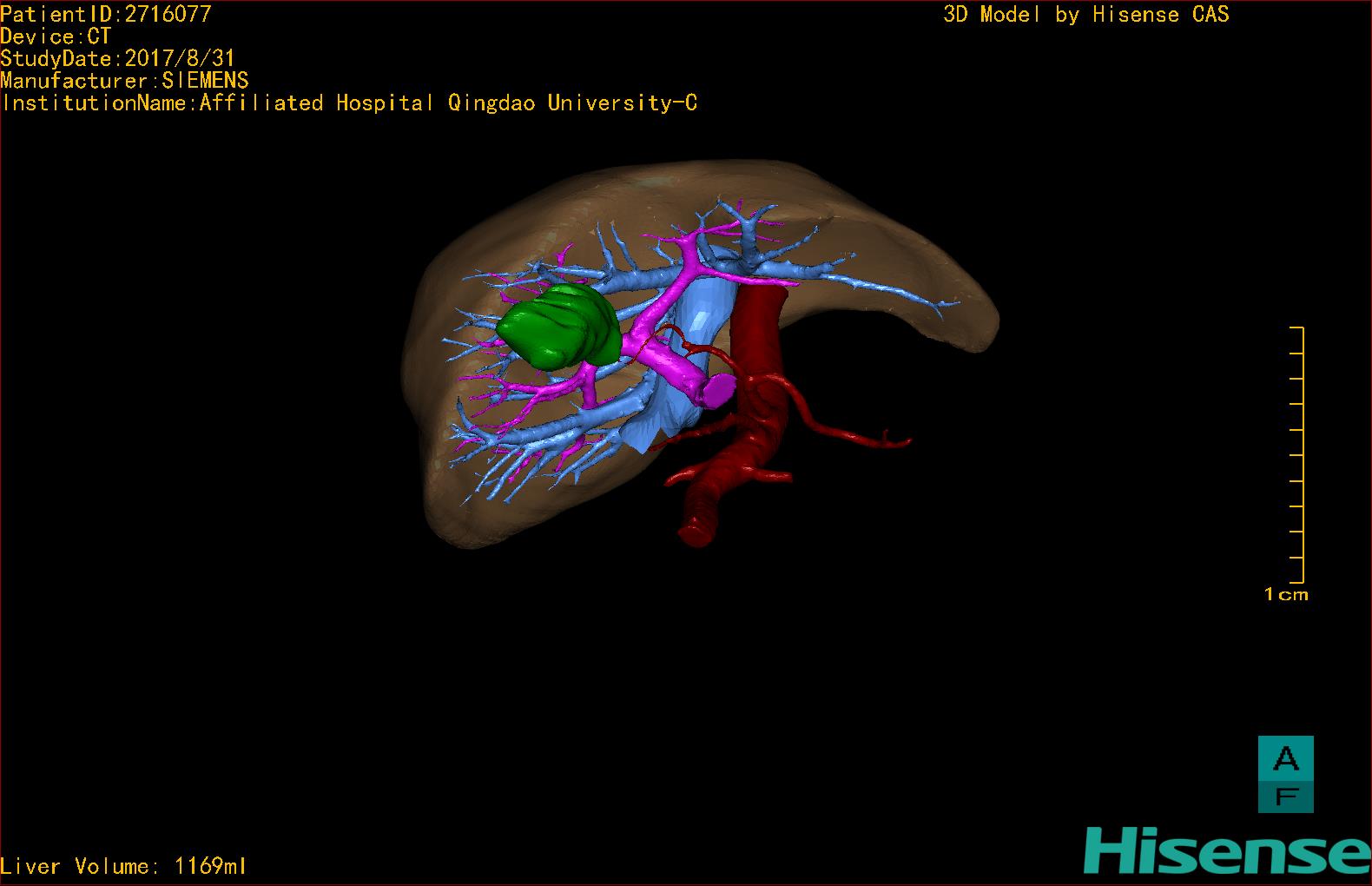
Task: Select the "PatientID:2716077" text
Action: [x=106, y=14]
